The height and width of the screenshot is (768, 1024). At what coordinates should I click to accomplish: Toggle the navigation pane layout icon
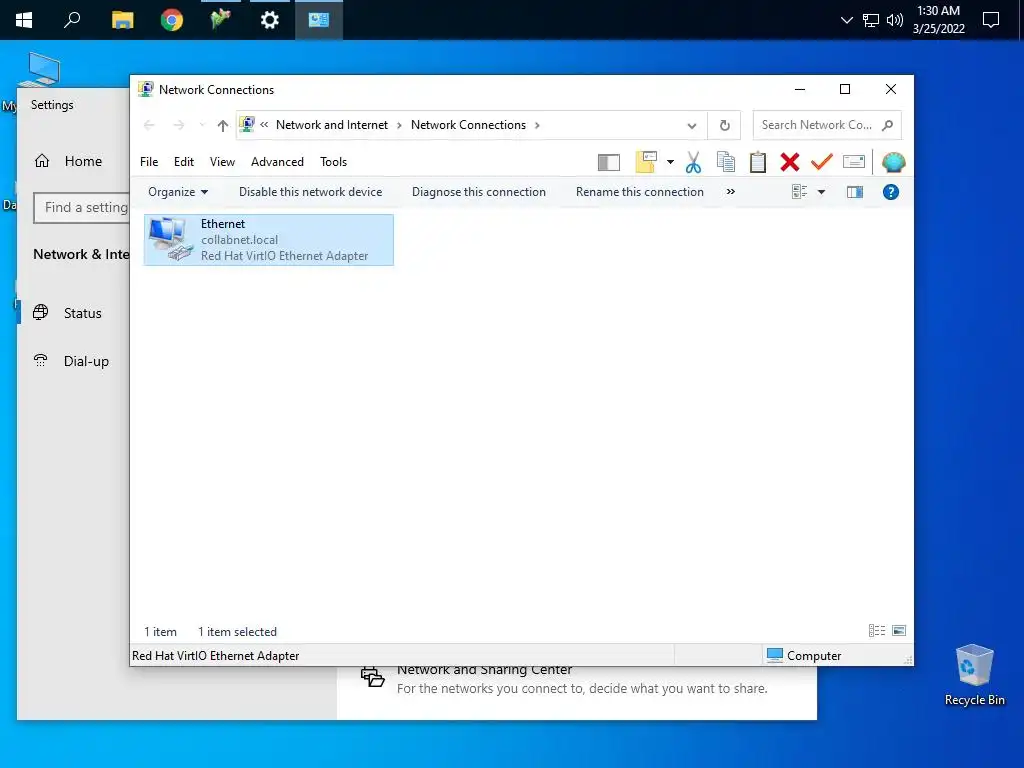pos(609,162)
